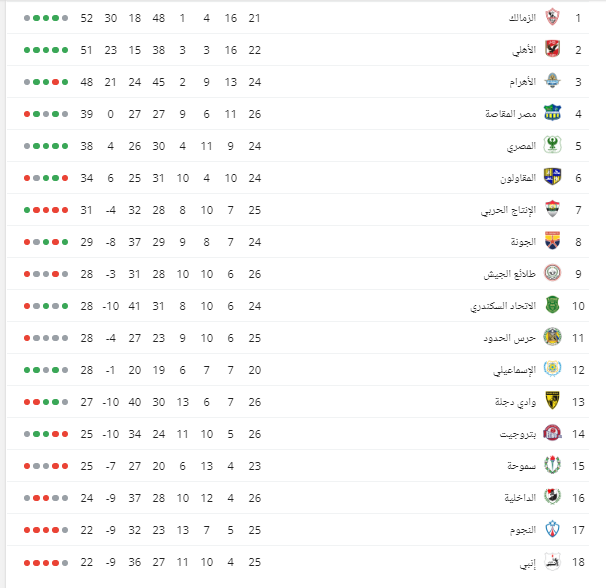
Task: Open the الاتحاد السكندري team link
Action: click(503, 306)
